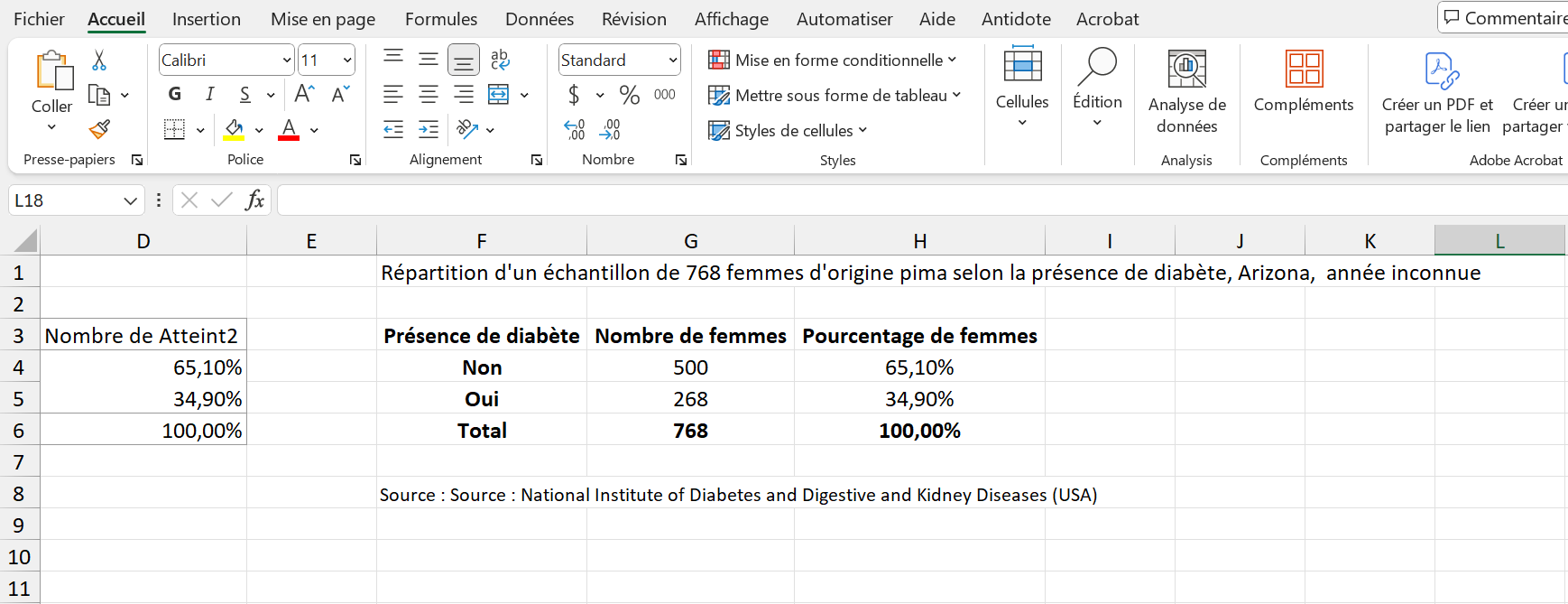Open the Standard number format dropdown
This screenshot has height=604, width=1568.
(x=673, y=60)
